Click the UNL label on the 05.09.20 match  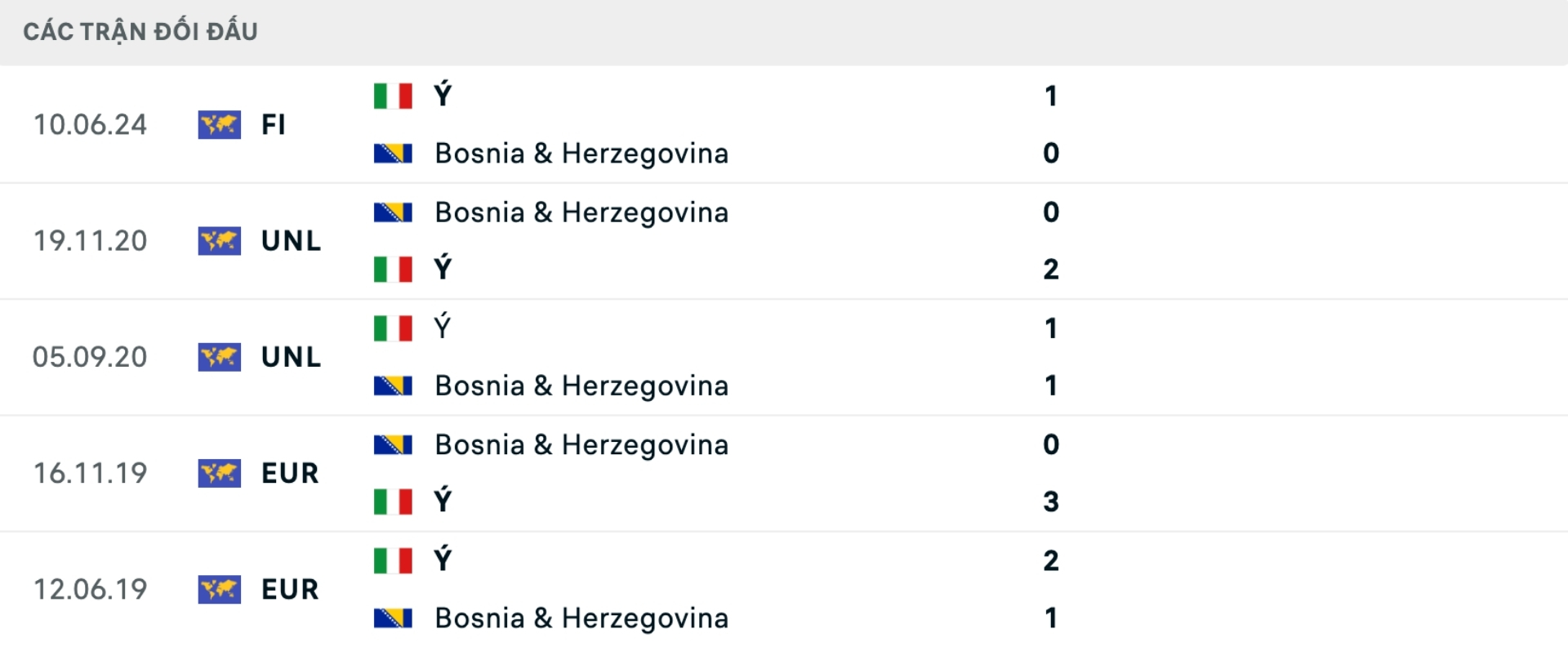coord(291,357)
